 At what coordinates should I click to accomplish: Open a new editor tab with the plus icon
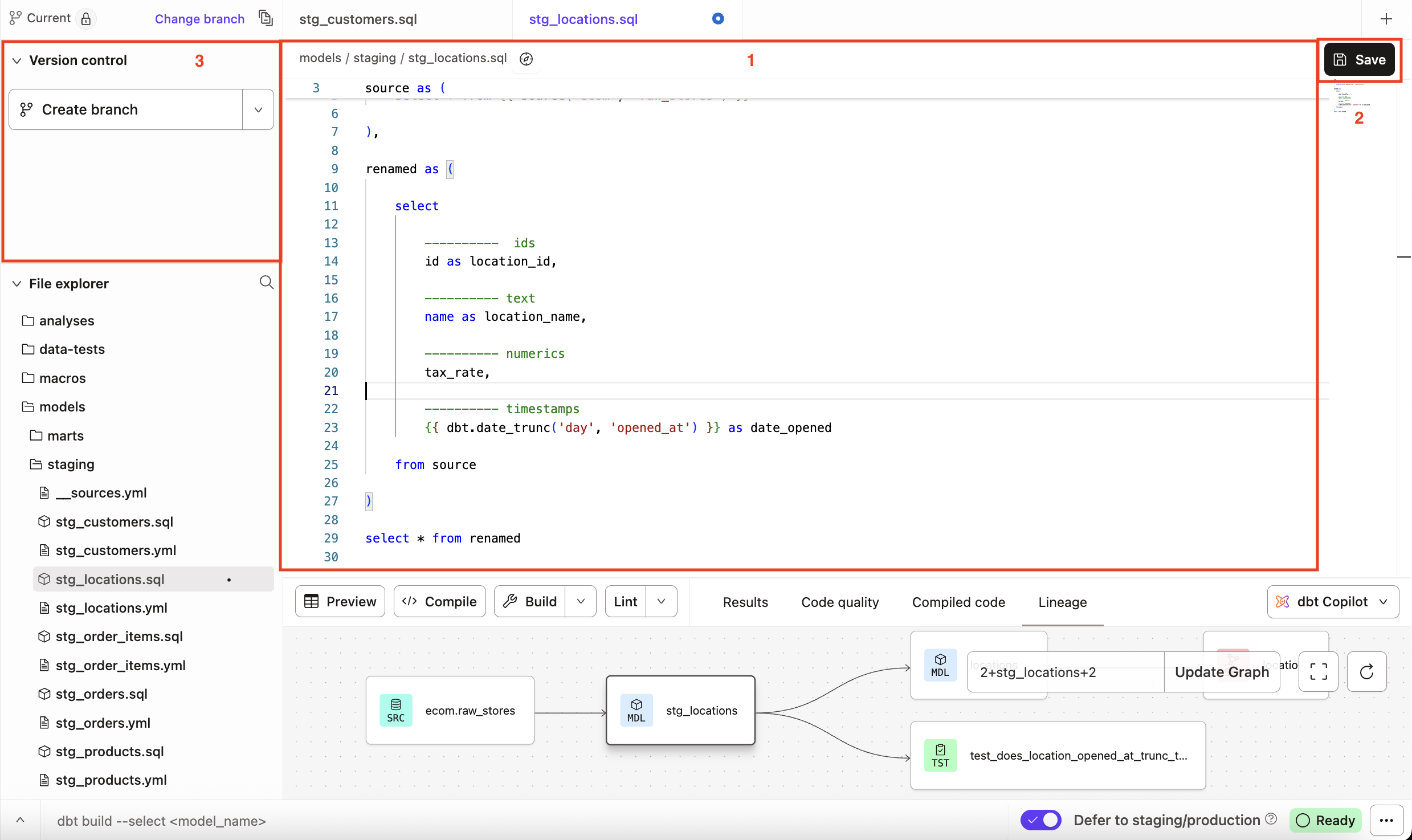[x=1387, y=18]
